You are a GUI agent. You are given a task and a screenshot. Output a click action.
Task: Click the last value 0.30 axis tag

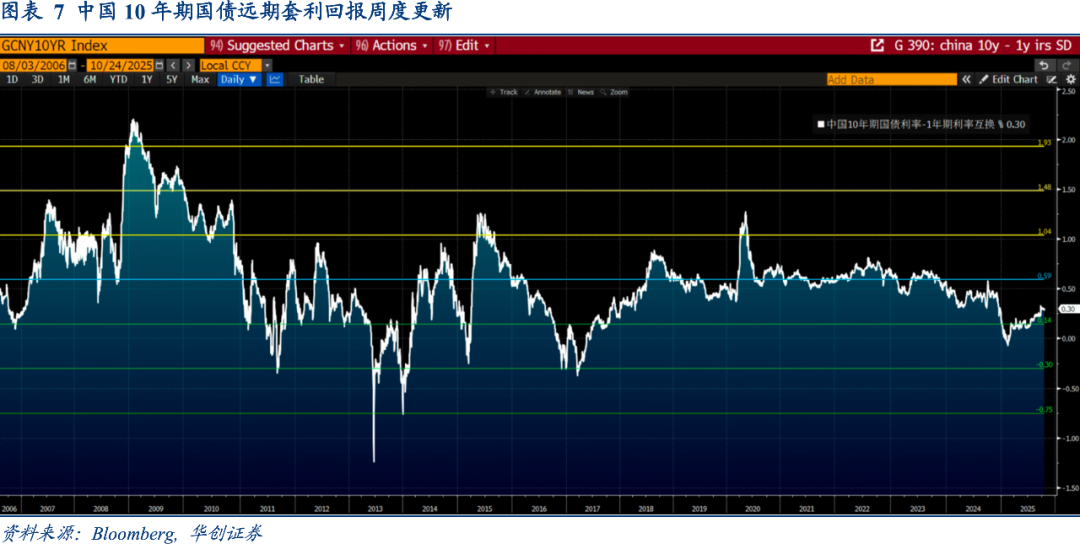coord(1068,308)
